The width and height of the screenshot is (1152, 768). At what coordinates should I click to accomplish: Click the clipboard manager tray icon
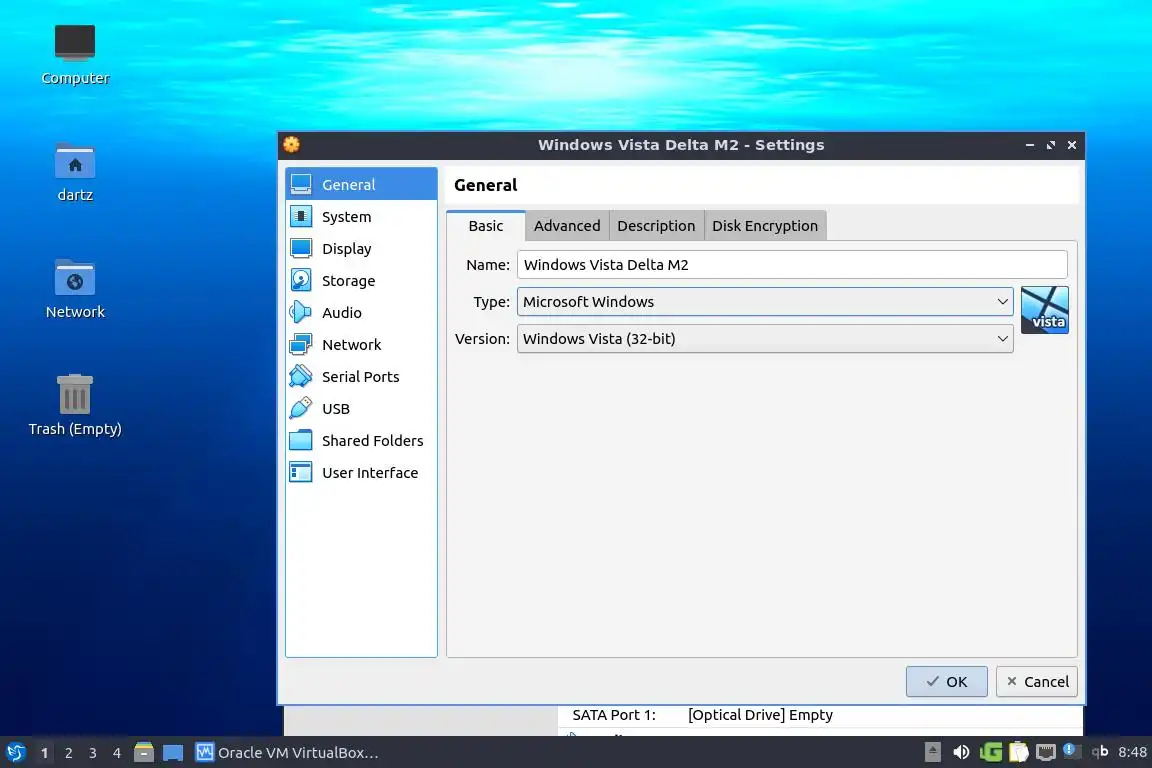tap(1018, 752)
